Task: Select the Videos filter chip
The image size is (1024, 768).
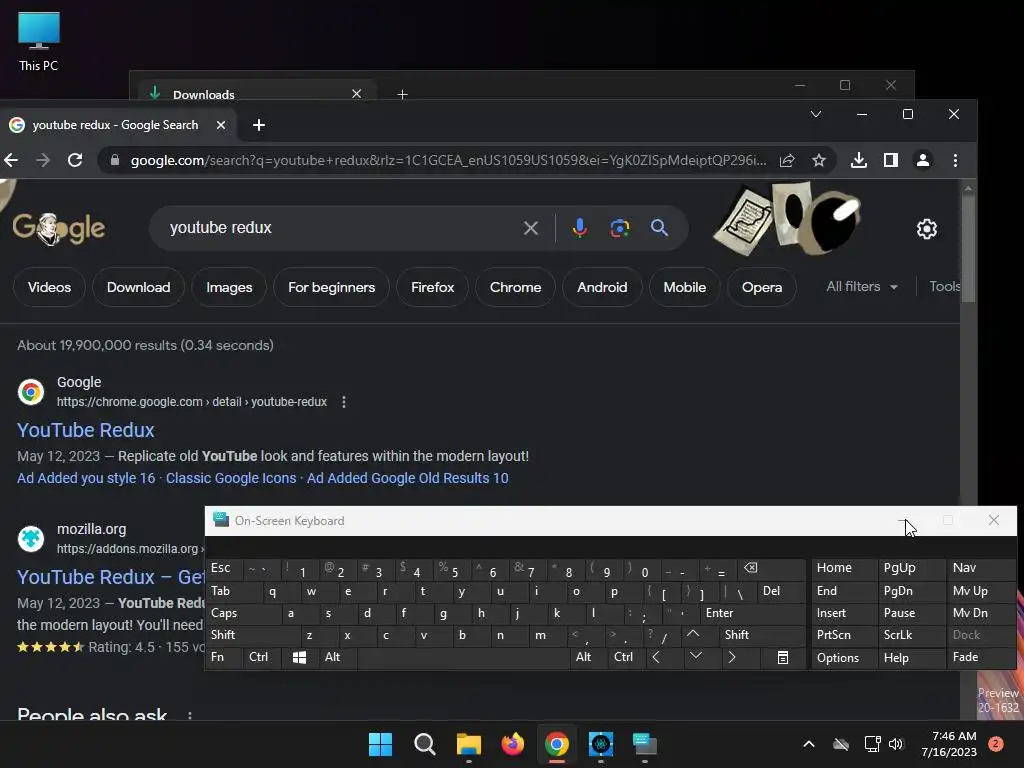Action: click(x=50, y=287)
